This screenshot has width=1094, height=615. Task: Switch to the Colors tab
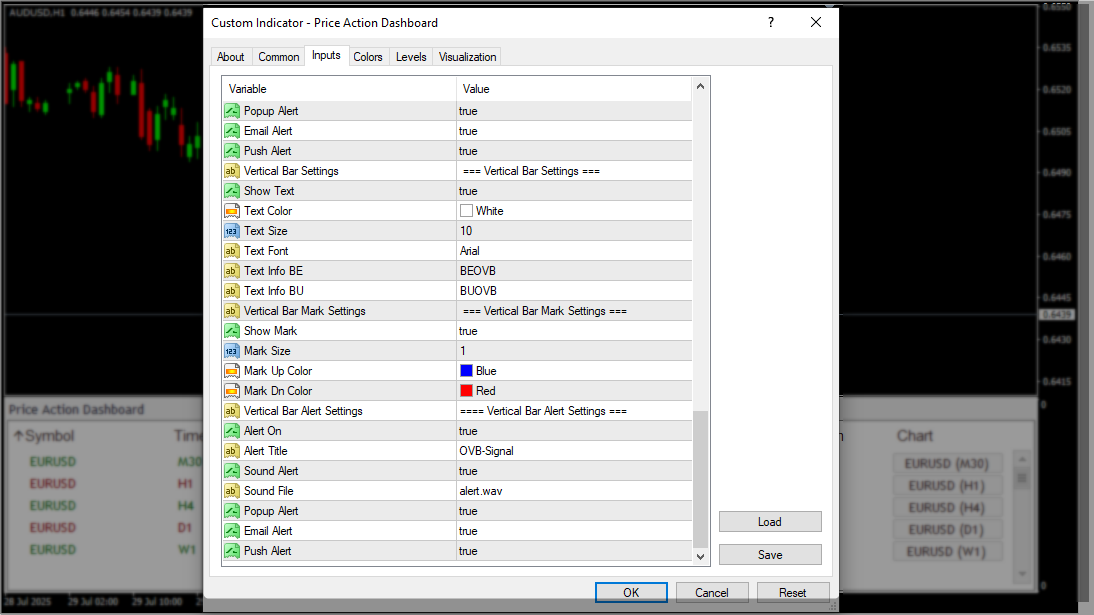368,56
